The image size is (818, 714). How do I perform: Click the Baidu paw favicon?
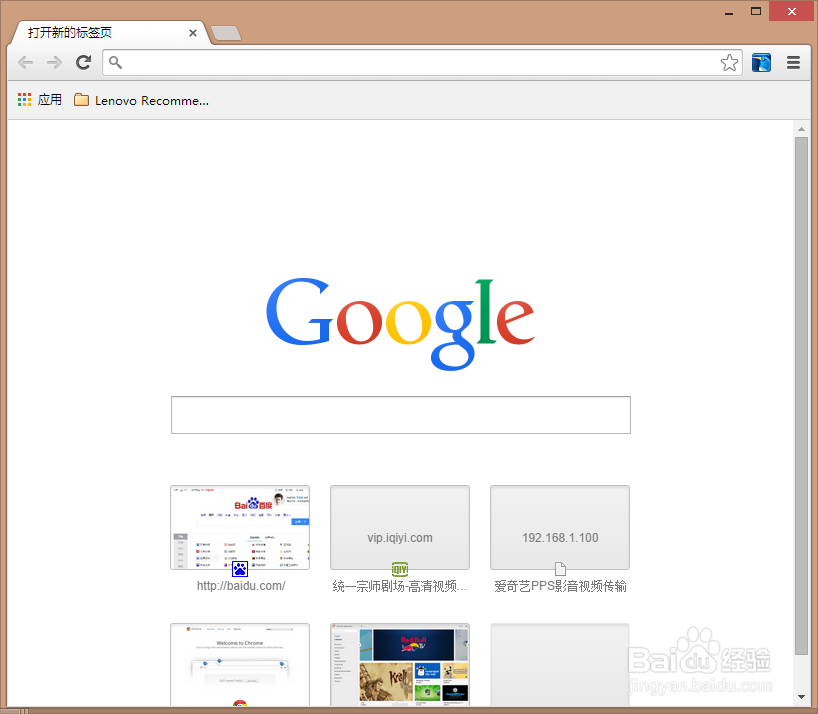click(240, 568)
